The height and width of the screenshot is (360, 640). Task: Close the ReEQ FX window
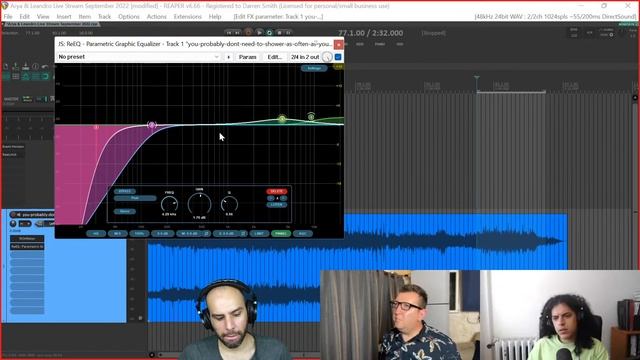click(x=338, y=44)
